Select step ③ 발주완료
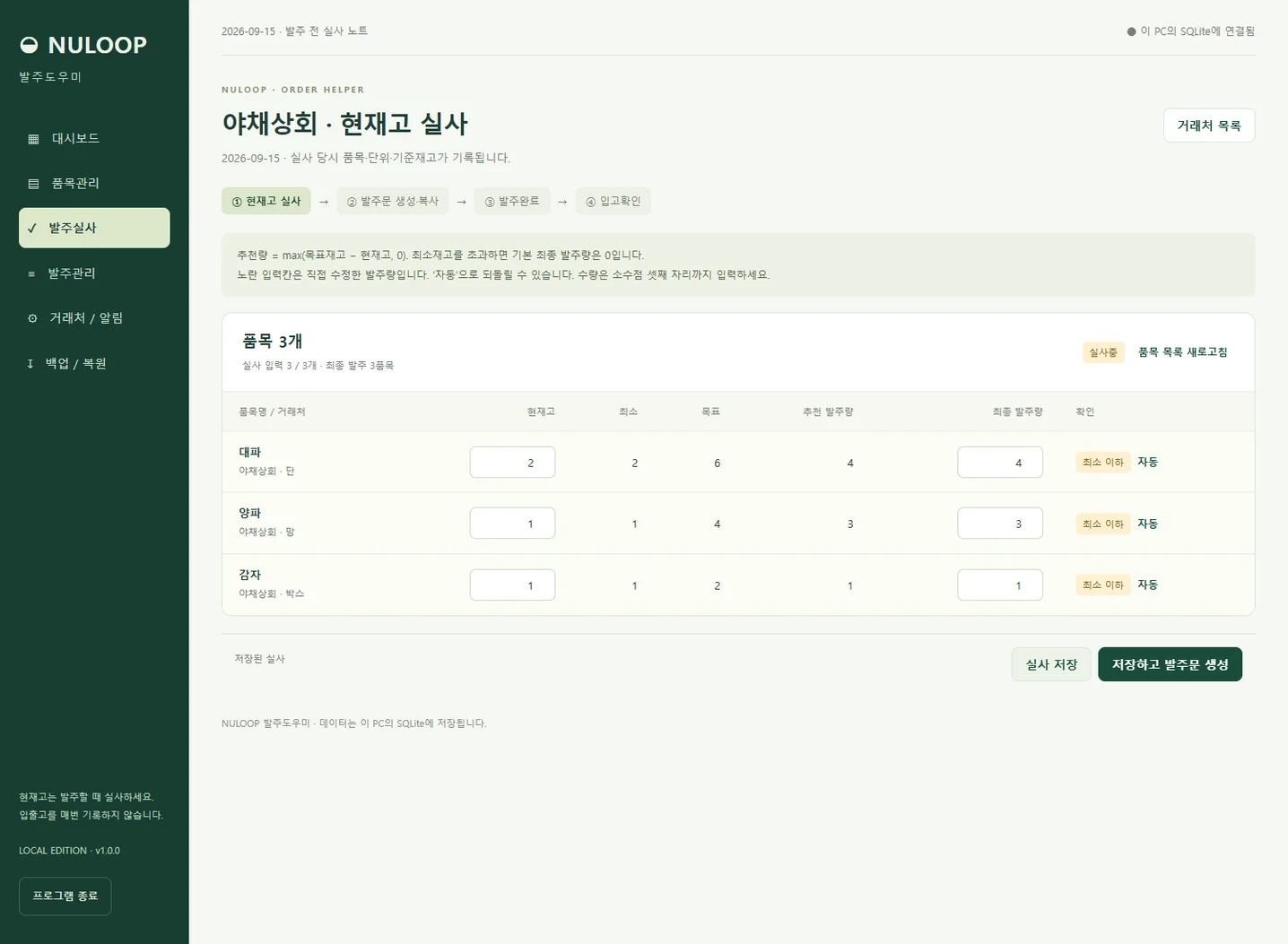Image resolution: width=1288 pixels, height=944 pixels. click(512, 201)
